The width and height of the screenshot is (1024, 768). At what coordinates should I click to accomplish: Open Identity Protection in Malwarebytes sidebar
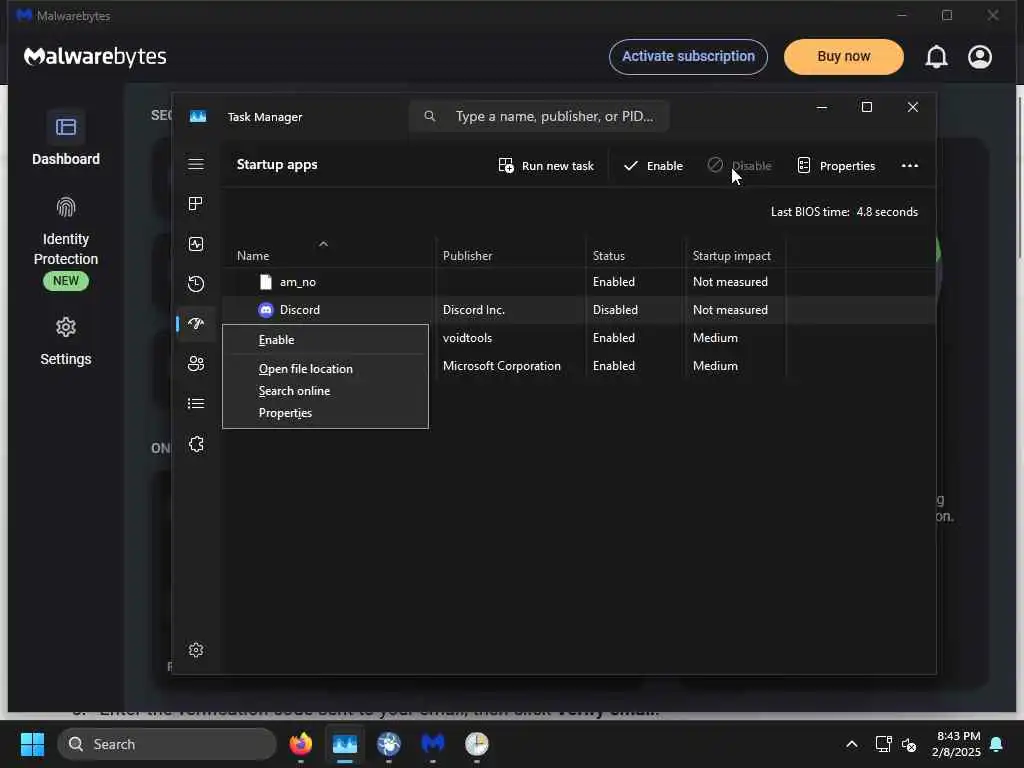[x=66, y=243]
